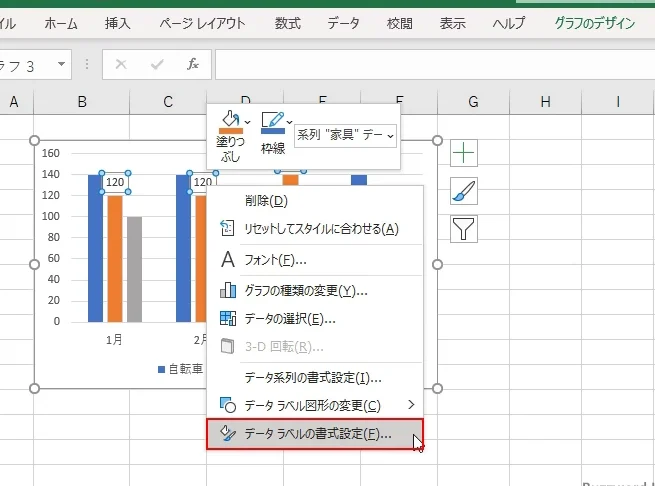Image resolution: width=655 pixels, height=486 pixels.
Task: Open the ホーム ribbon tab
Action: tap(61, 23)
